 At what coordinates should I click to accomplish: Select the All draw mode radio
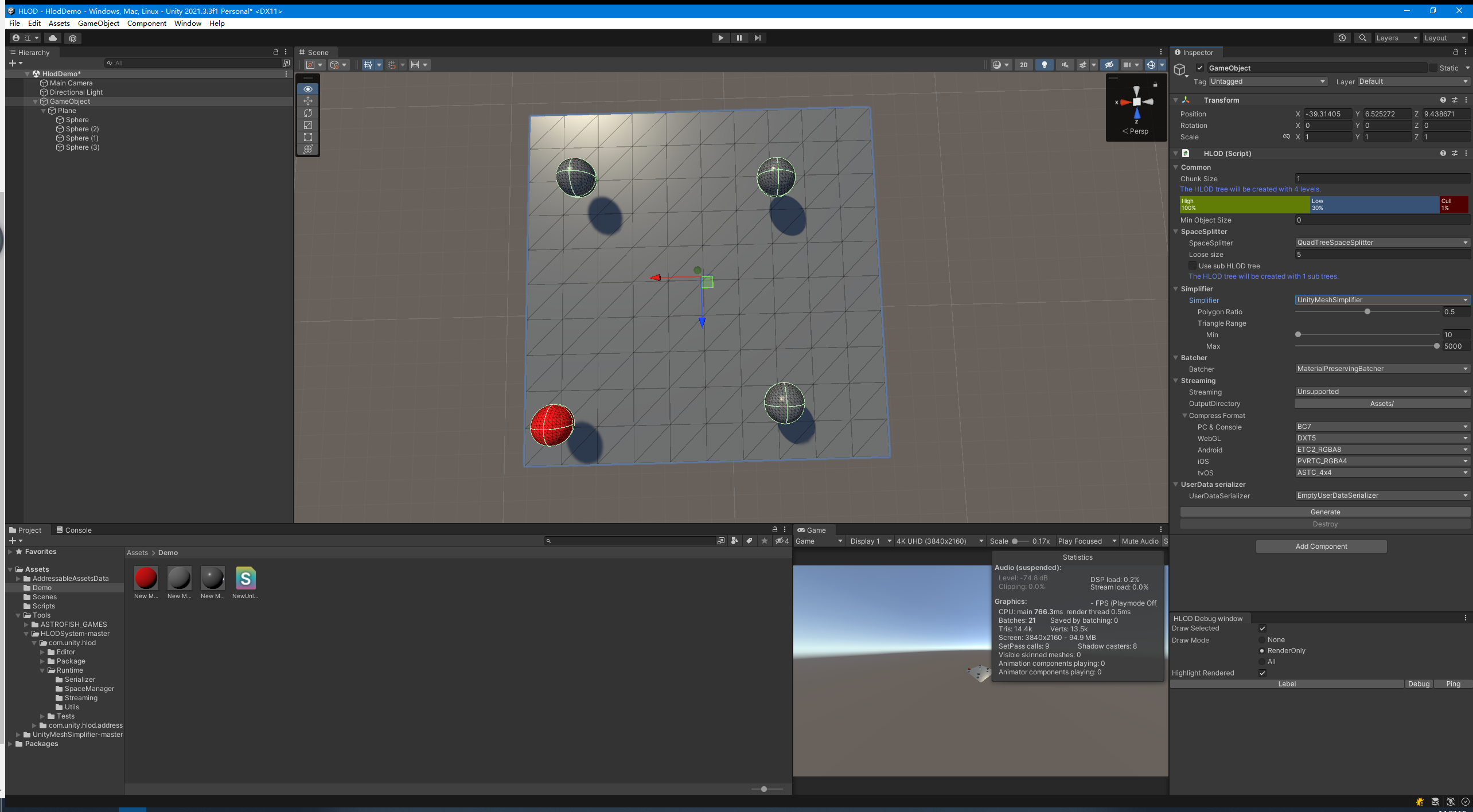(1262, 662)
